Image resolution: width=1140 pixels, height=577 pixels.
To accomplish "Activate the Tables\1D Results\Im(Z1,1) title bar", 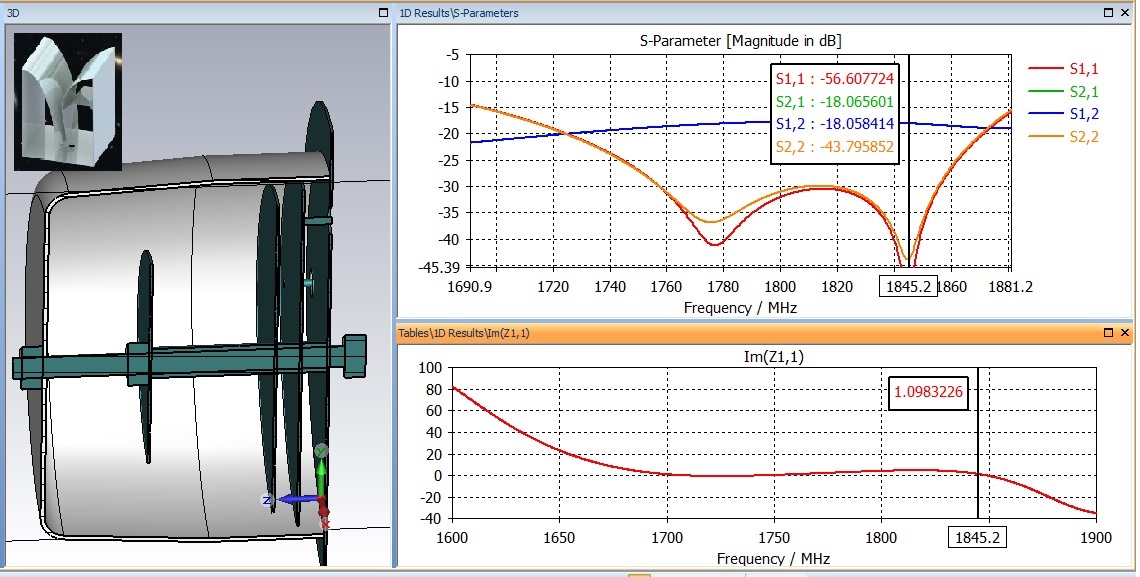I will (x=766, y=333).
